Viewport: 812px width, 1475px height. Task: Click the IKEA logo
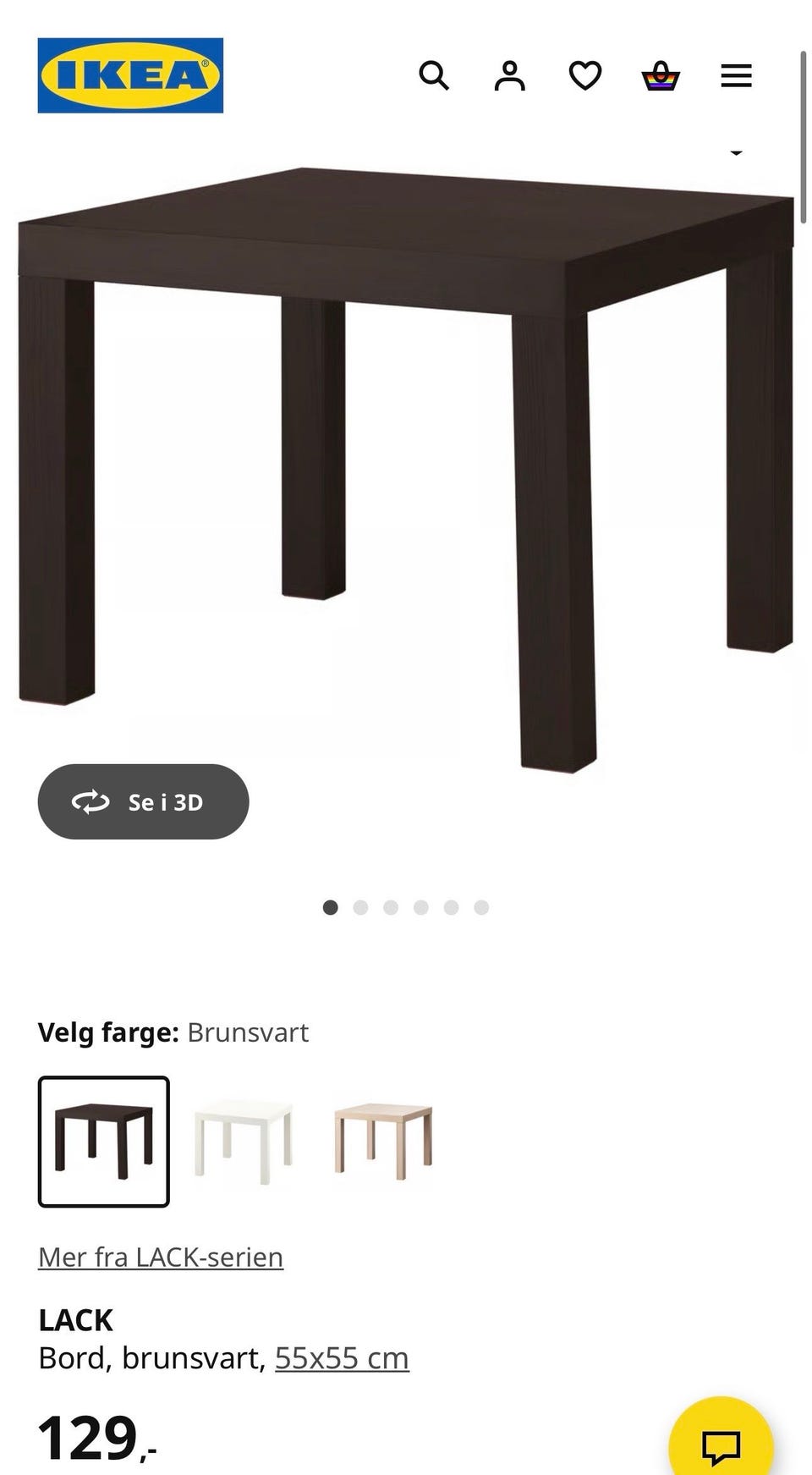130,75
